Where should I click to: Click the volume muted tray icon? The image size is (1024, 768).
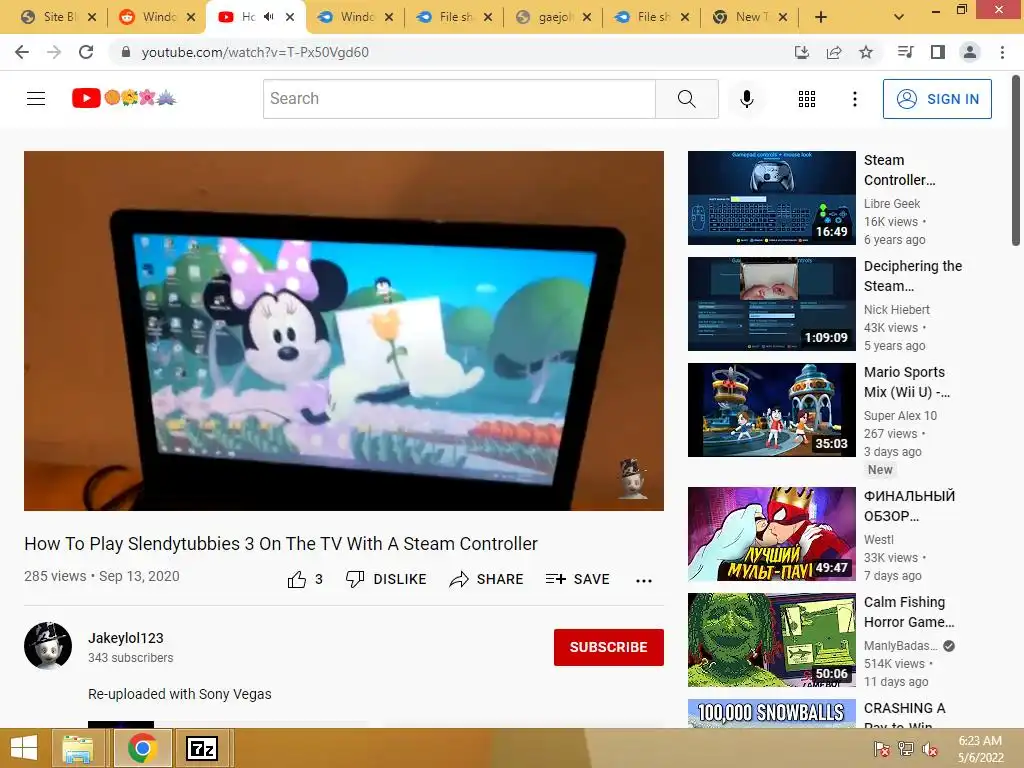point(930,749)
